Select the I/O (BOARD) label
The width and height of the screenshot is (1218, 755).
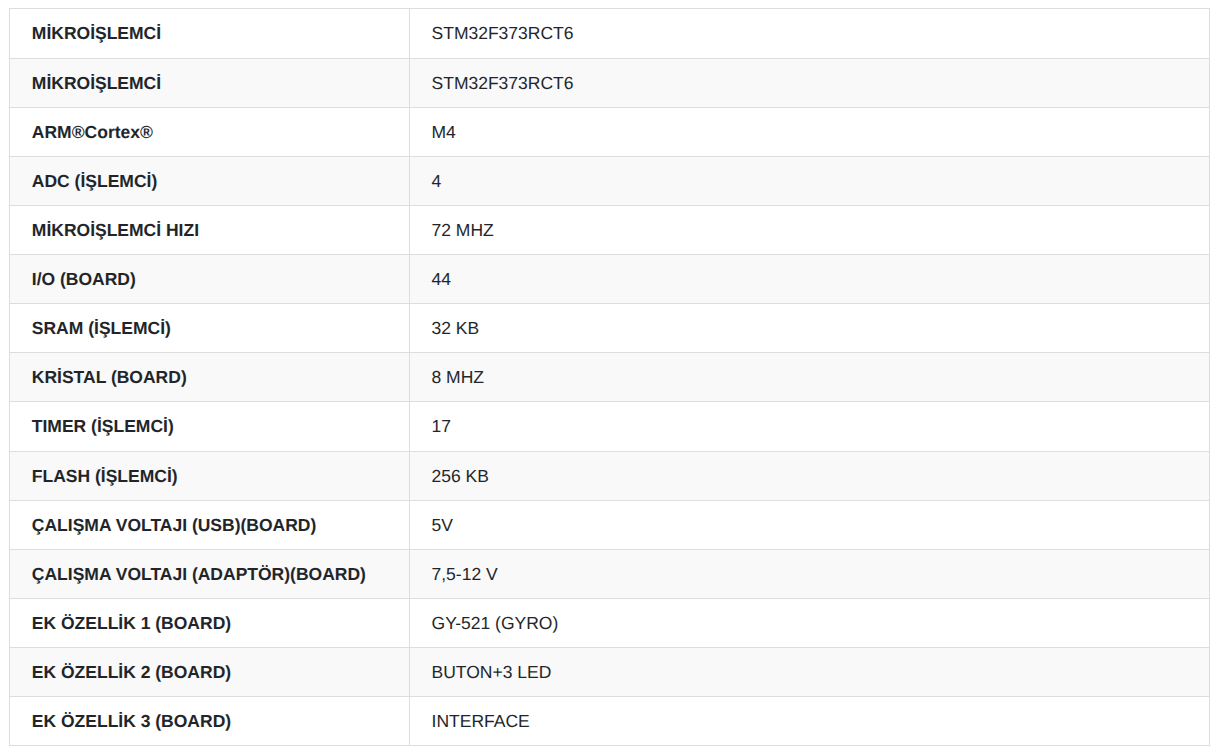point(84,279)
